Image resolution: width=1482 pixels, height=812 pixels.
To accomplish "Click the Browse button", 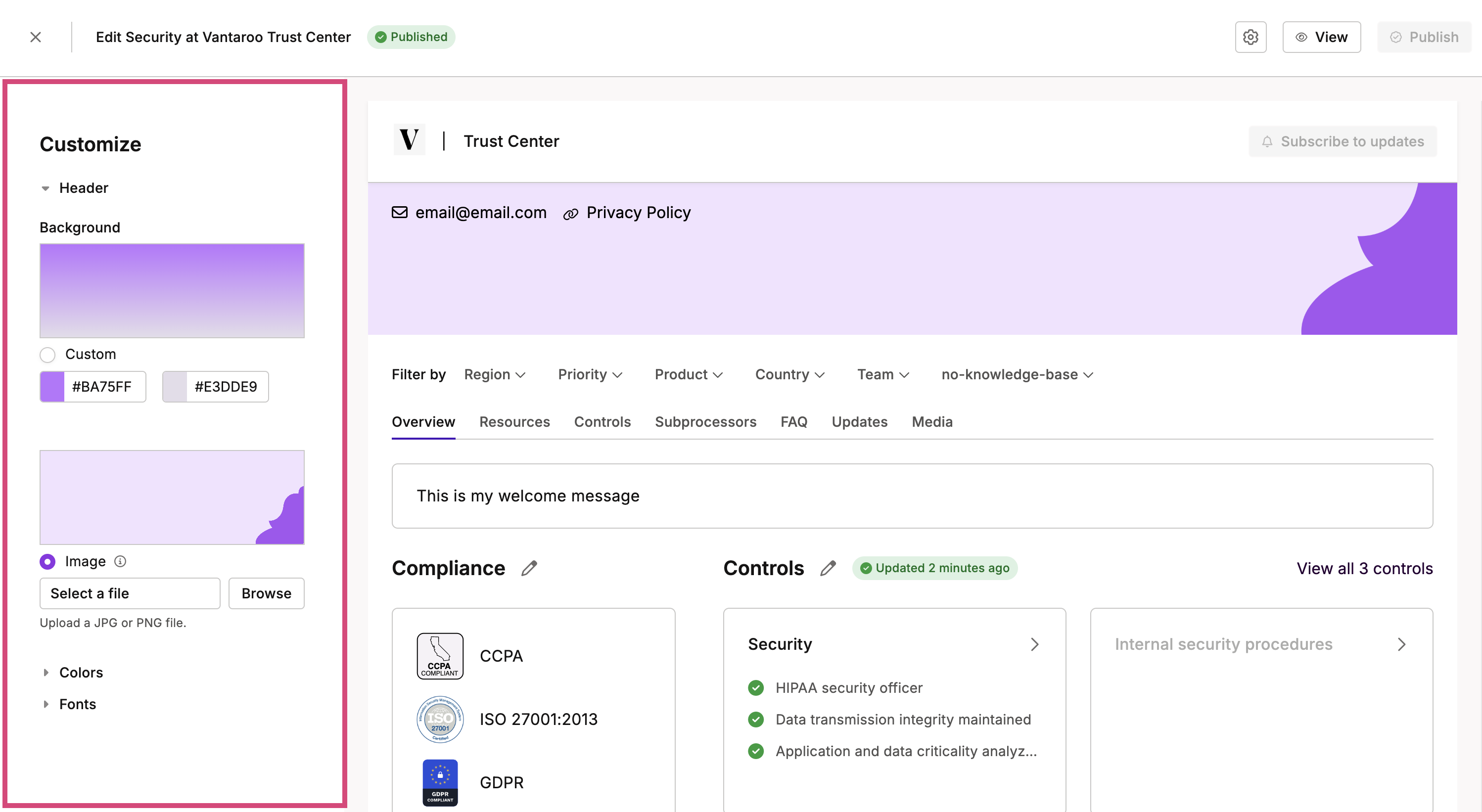I will point(266,593).
